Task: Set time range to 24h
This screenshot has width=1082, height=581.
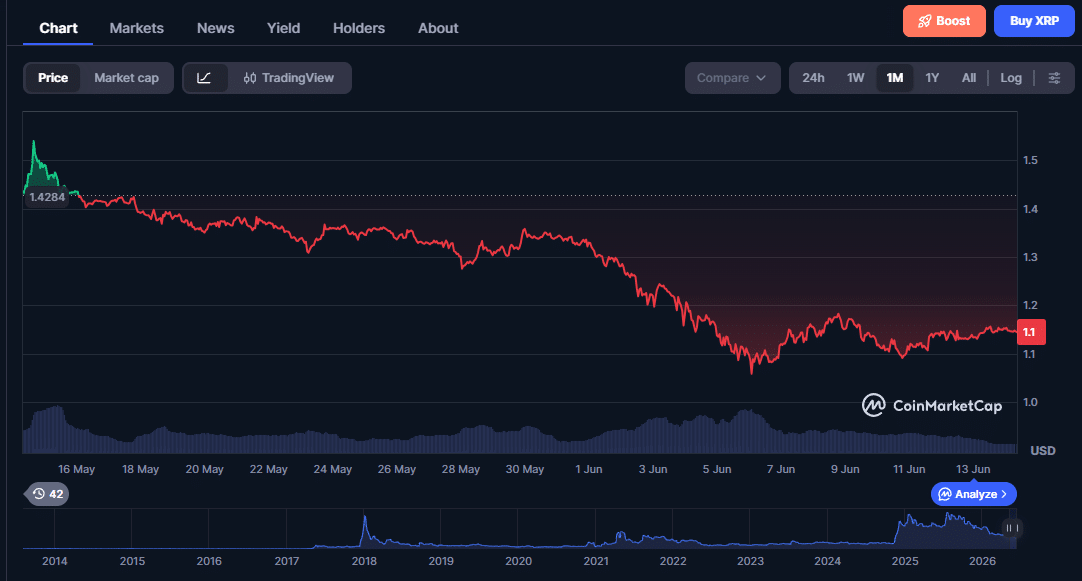Action: click(813, 78)
